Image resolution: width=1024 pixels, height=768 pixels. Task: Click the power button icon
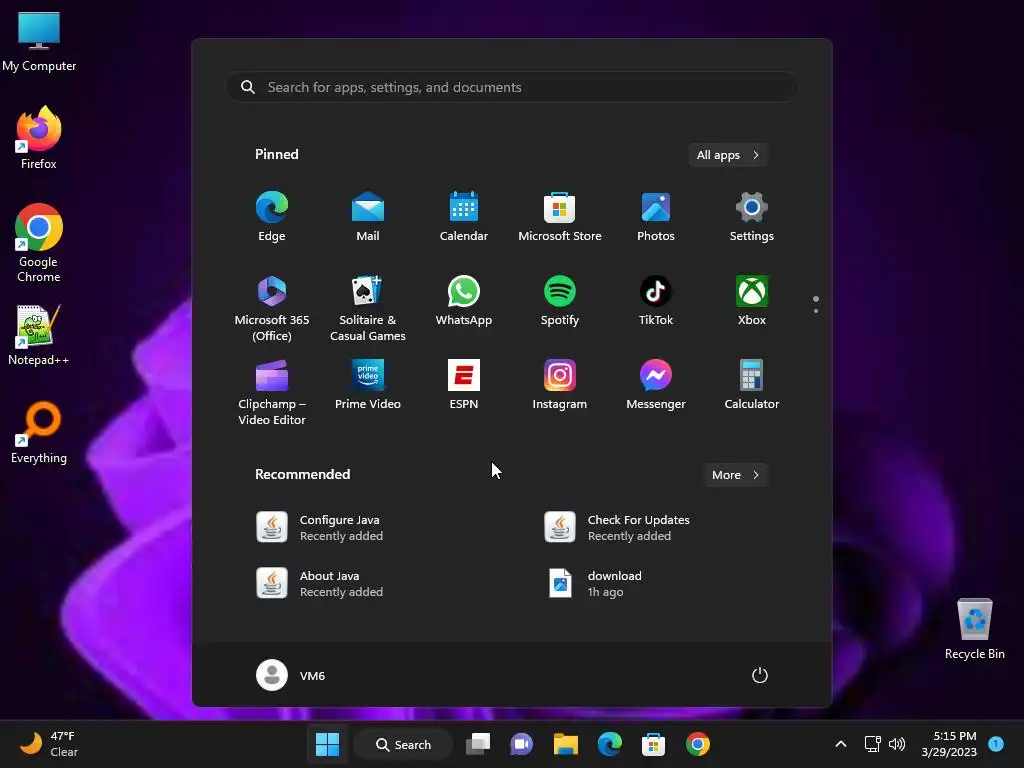coord(760,675)
